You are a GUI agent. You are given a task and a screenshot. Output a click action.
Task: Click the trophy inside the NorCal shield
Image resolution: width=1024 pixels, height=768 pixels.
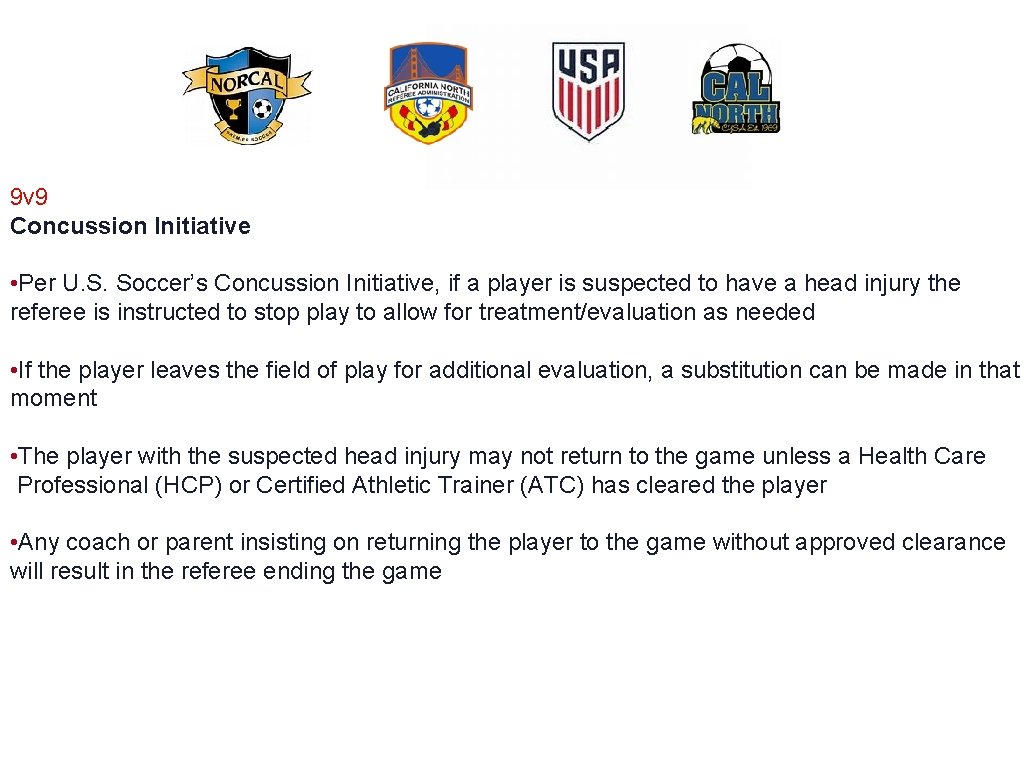[233, 109]
